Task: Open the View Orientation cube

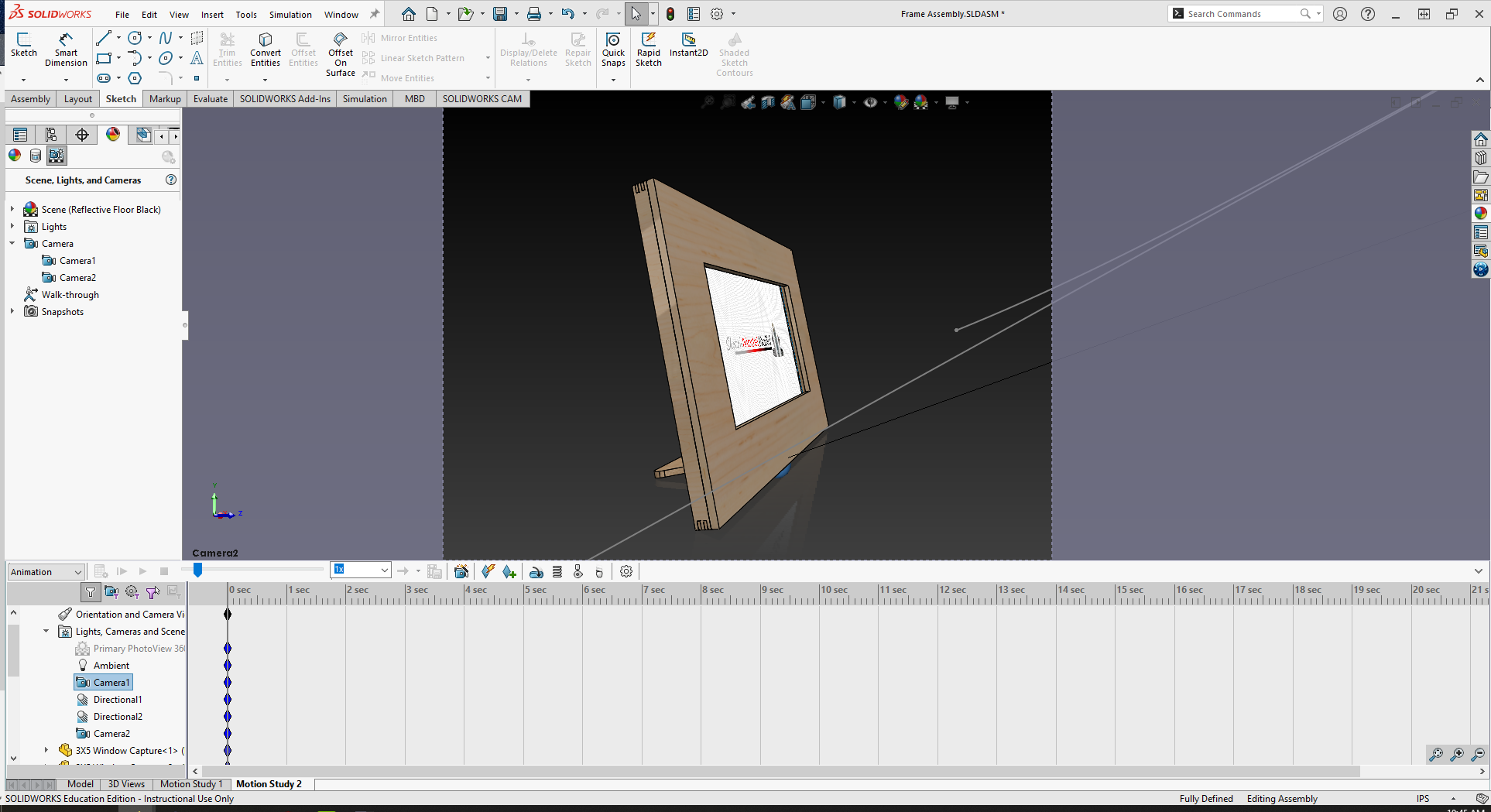Action: click(808, 102)
